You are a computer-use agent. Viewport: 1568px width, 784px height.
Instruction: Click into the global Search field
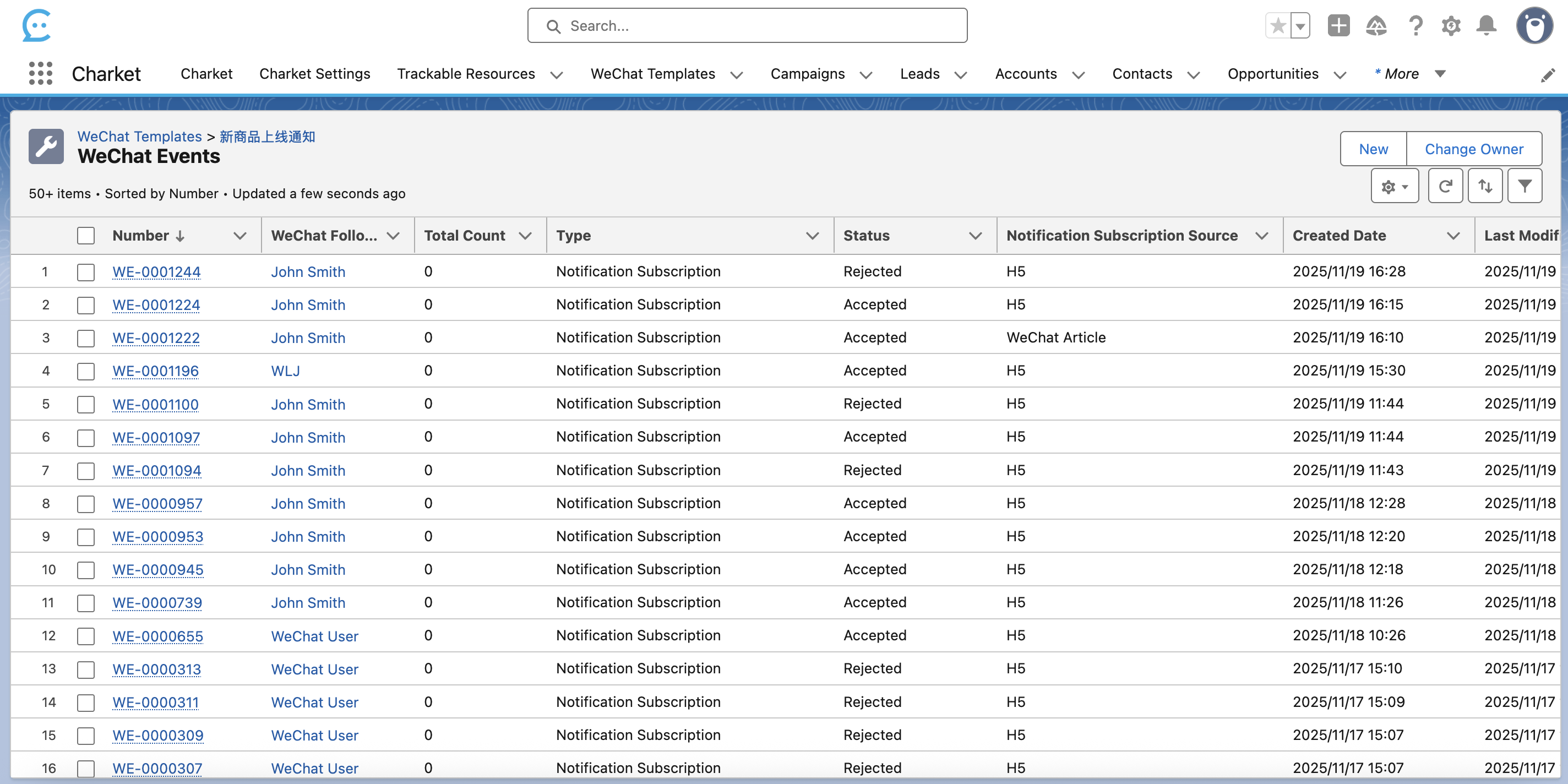point(747,25)
